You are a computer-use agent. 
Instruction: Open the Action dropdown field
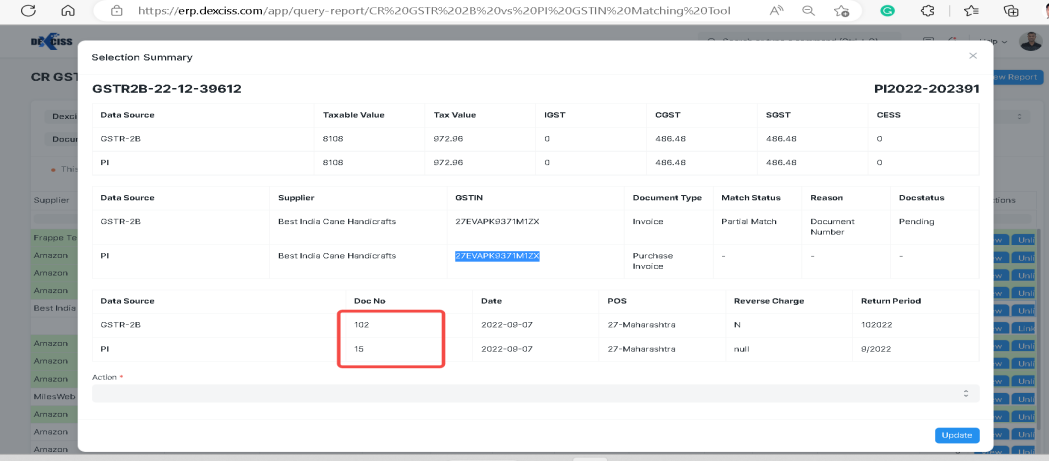(535, 394)
